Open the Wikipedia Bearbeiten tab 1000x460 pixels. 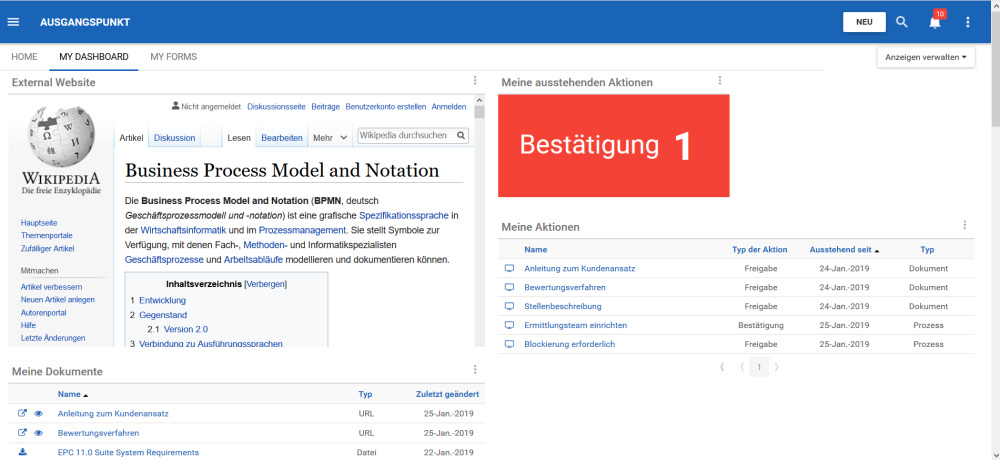[282, 137]
